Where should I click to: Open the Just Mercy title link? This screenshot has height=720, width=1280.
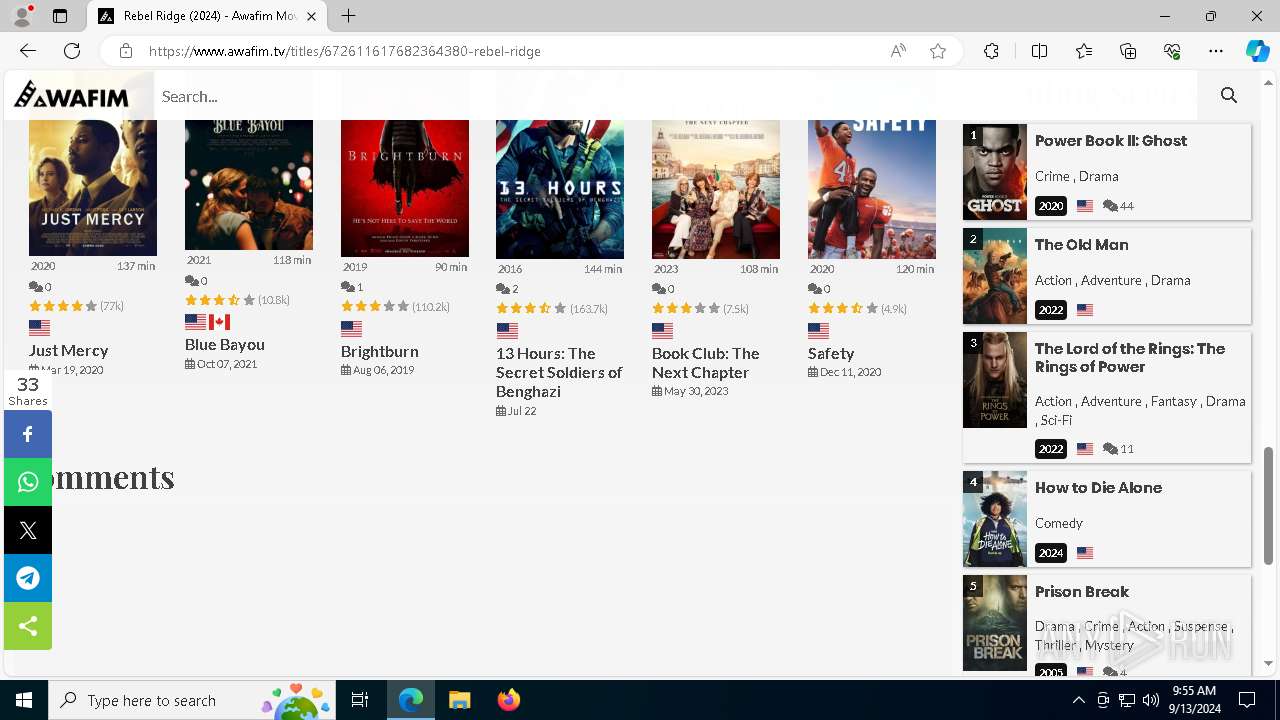(x=69, y=350)
